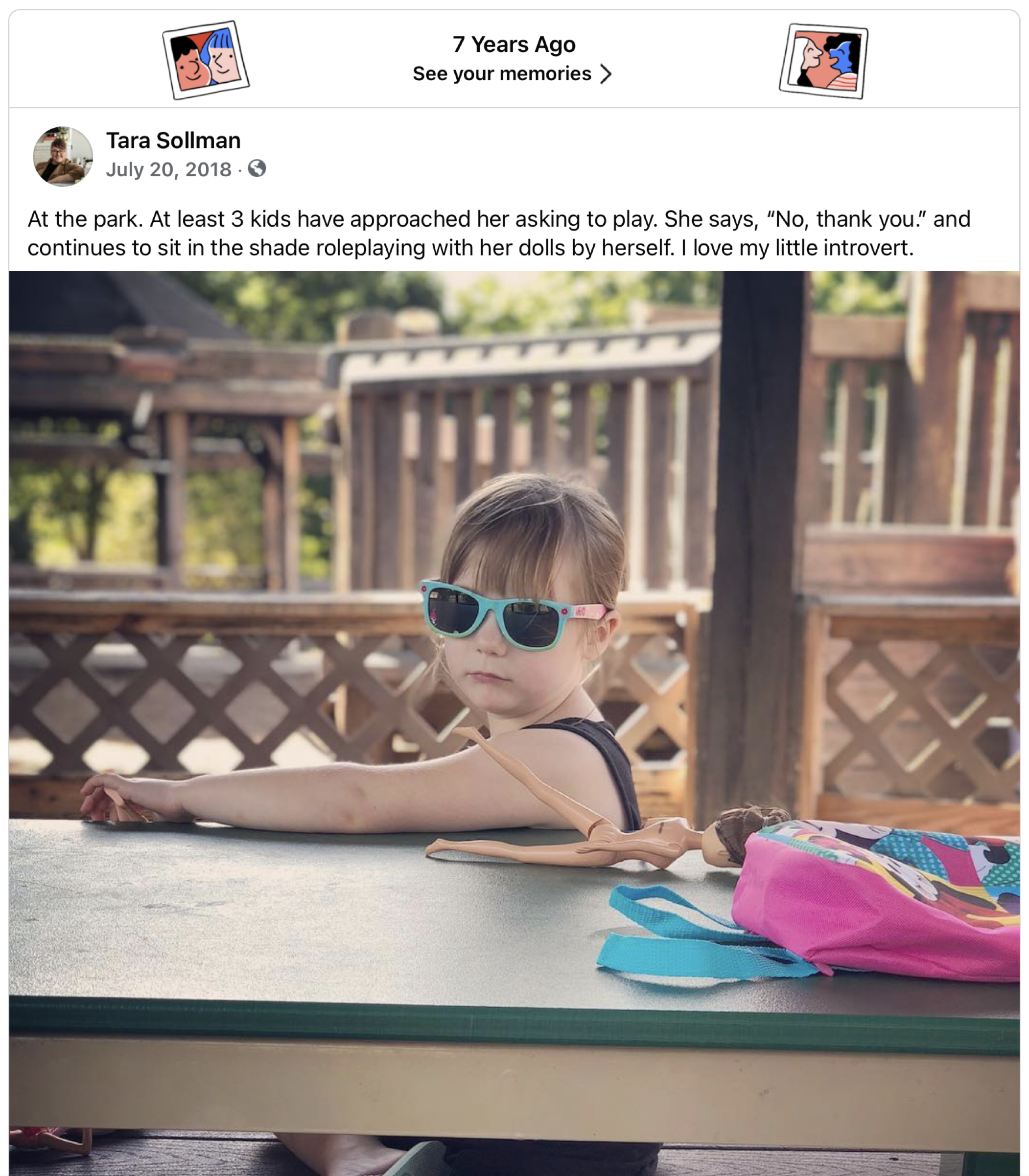Viewport: 1029px width, 1176px height.
Task: Click the green edge of the table
Action: coord(514,1028)
